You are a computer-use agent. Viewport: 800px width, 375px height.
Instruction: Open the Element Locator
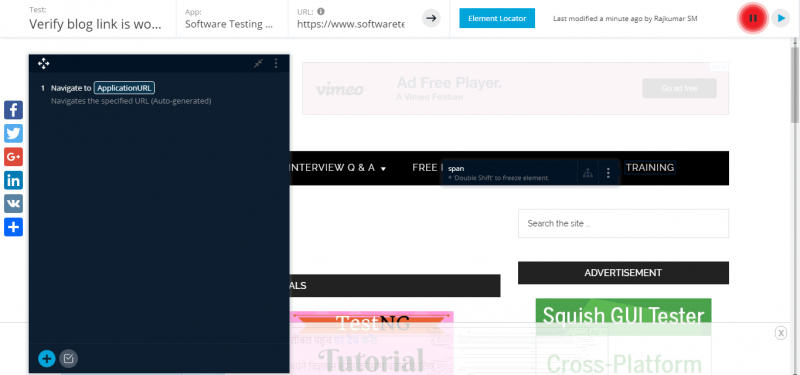pos(497,18)
